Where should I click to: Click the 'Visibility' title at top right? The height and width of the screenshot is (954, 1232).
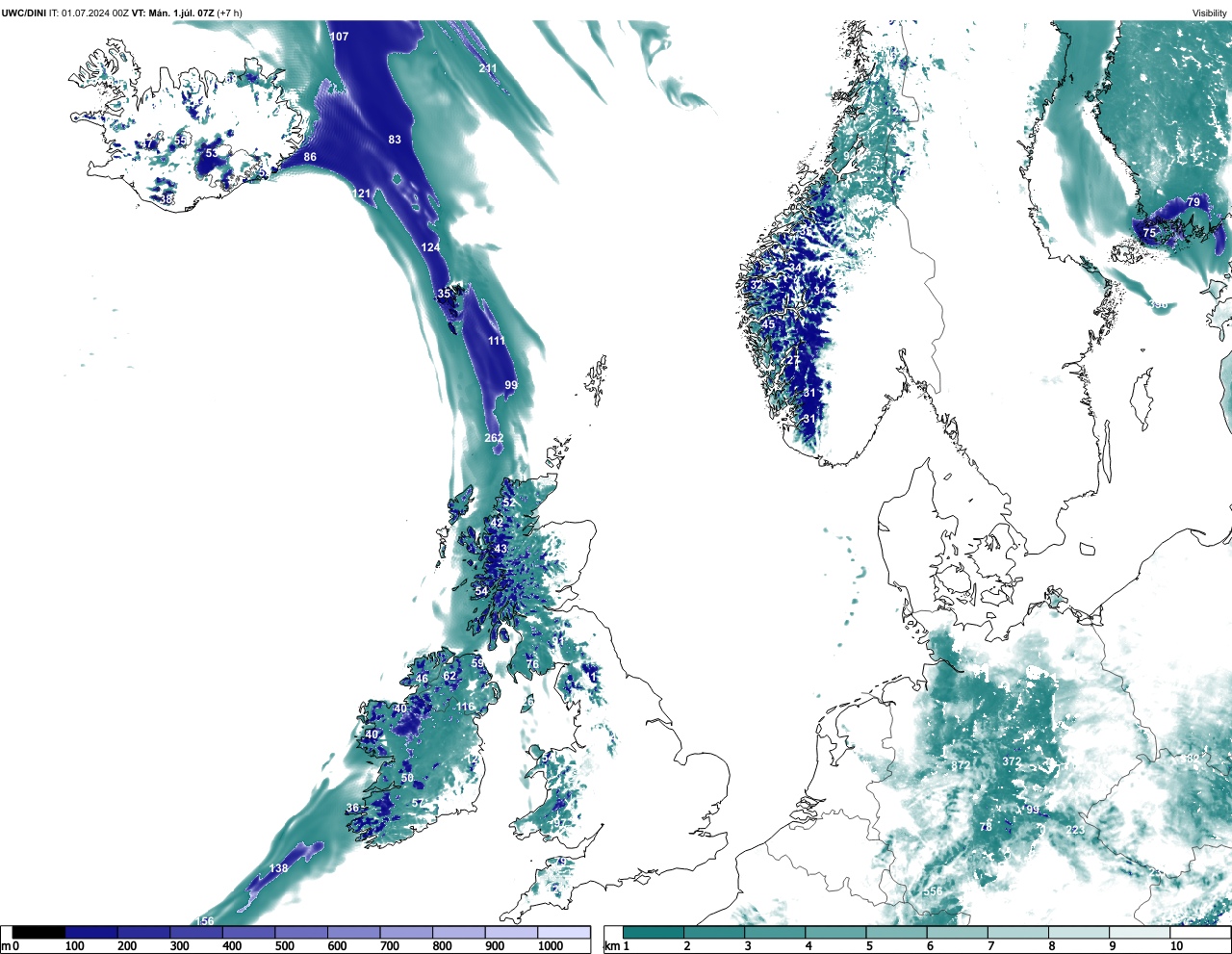coord(1210,13)
